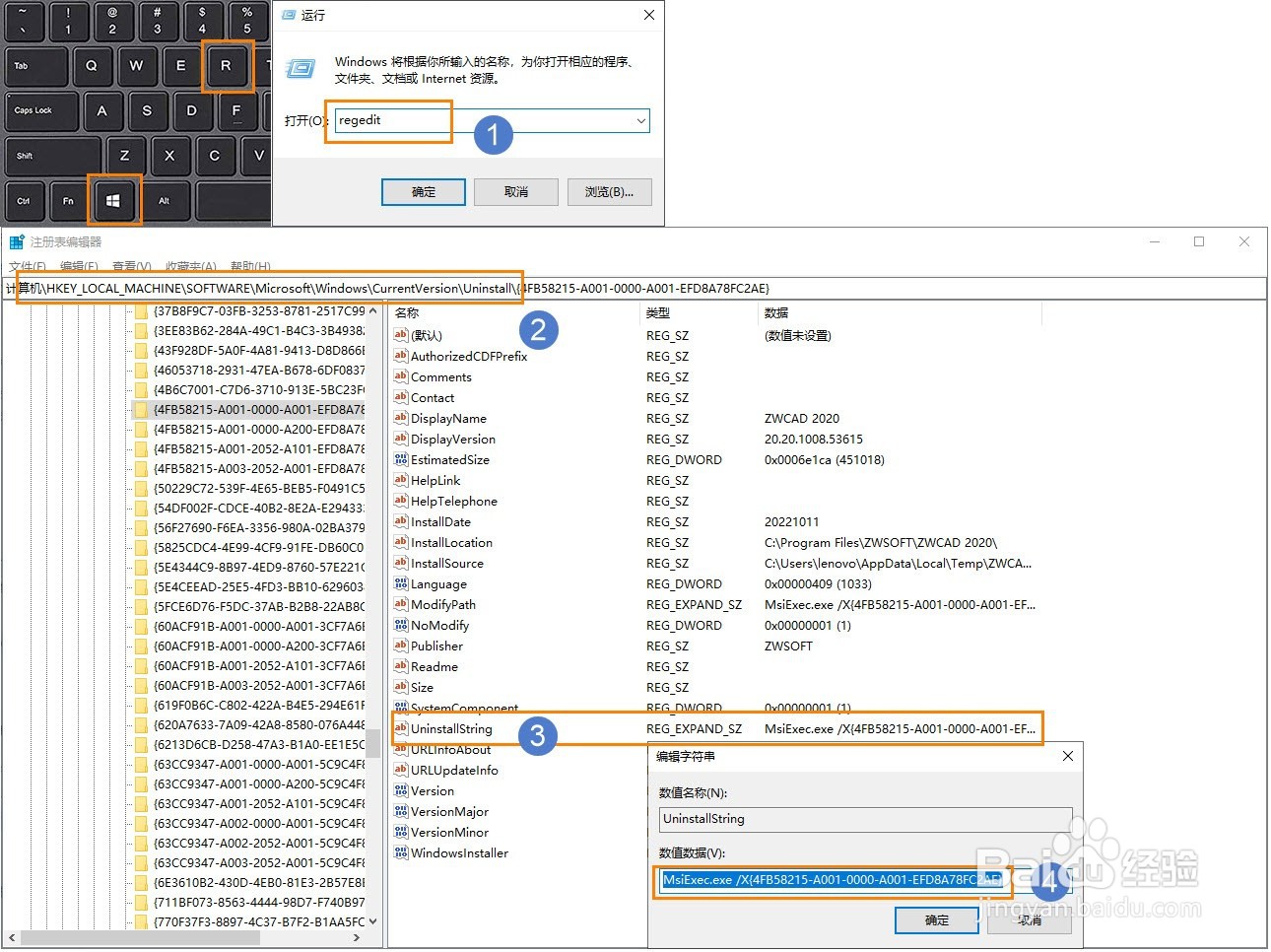Select the {54DF002F-CDCE-40B2 tree key

tap(258, 508)
